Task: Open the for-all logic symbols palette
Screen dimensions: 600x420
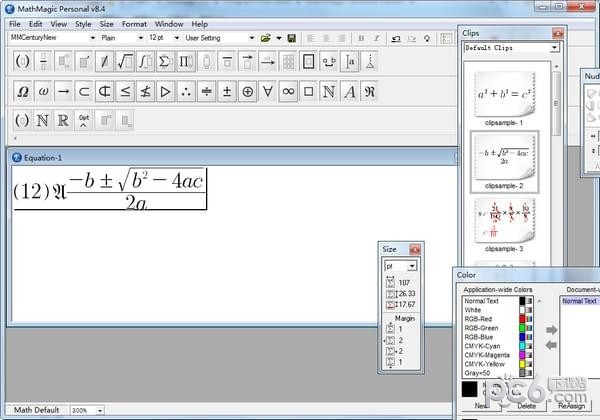Action: click(x=268, y=91)
